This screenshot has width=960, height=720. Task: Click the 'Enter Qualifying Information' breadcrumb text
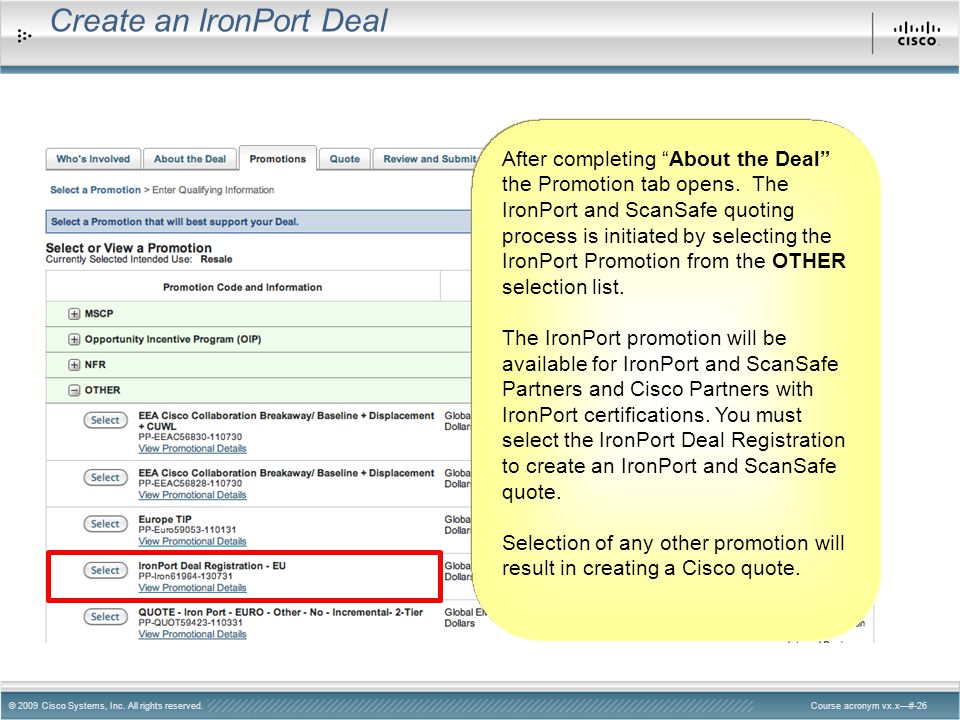(x=213, y=190)
